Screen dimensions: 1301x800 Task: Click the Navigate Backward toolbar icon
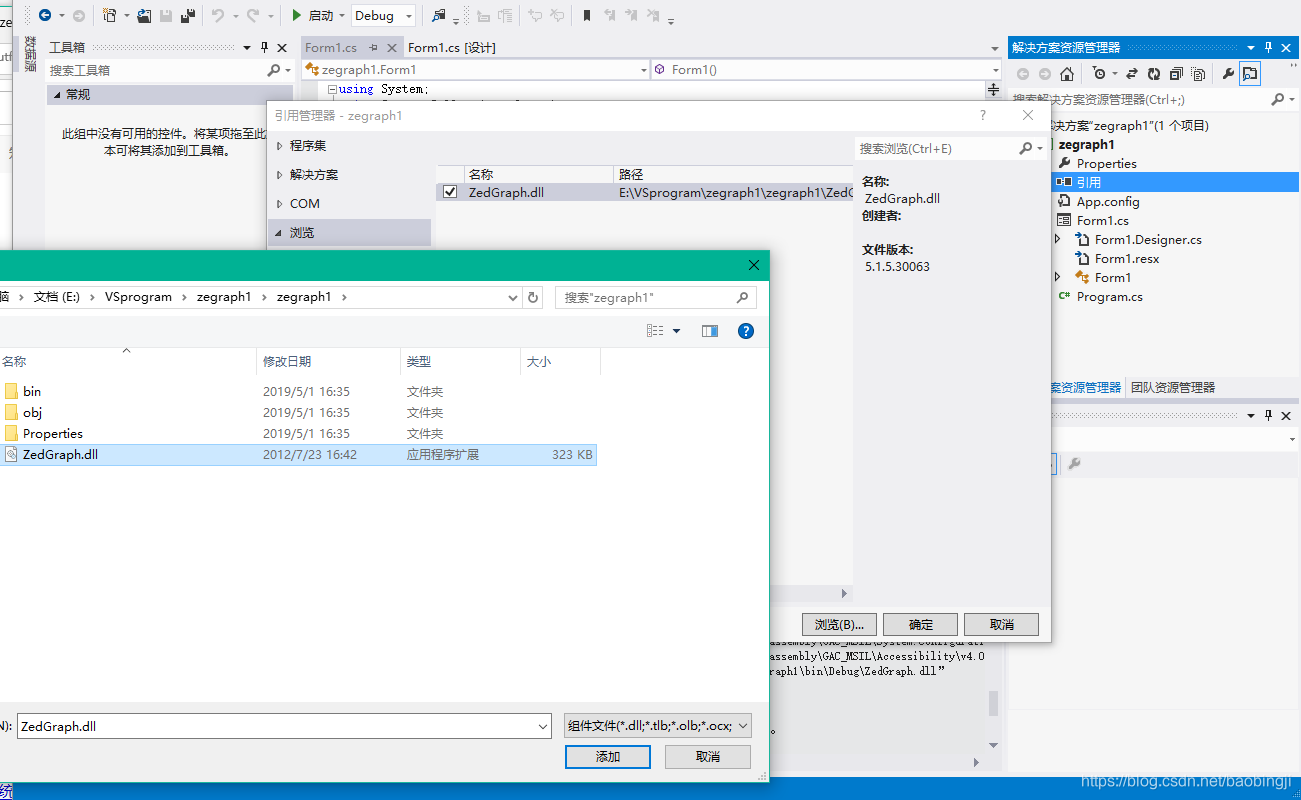point(45,15)
